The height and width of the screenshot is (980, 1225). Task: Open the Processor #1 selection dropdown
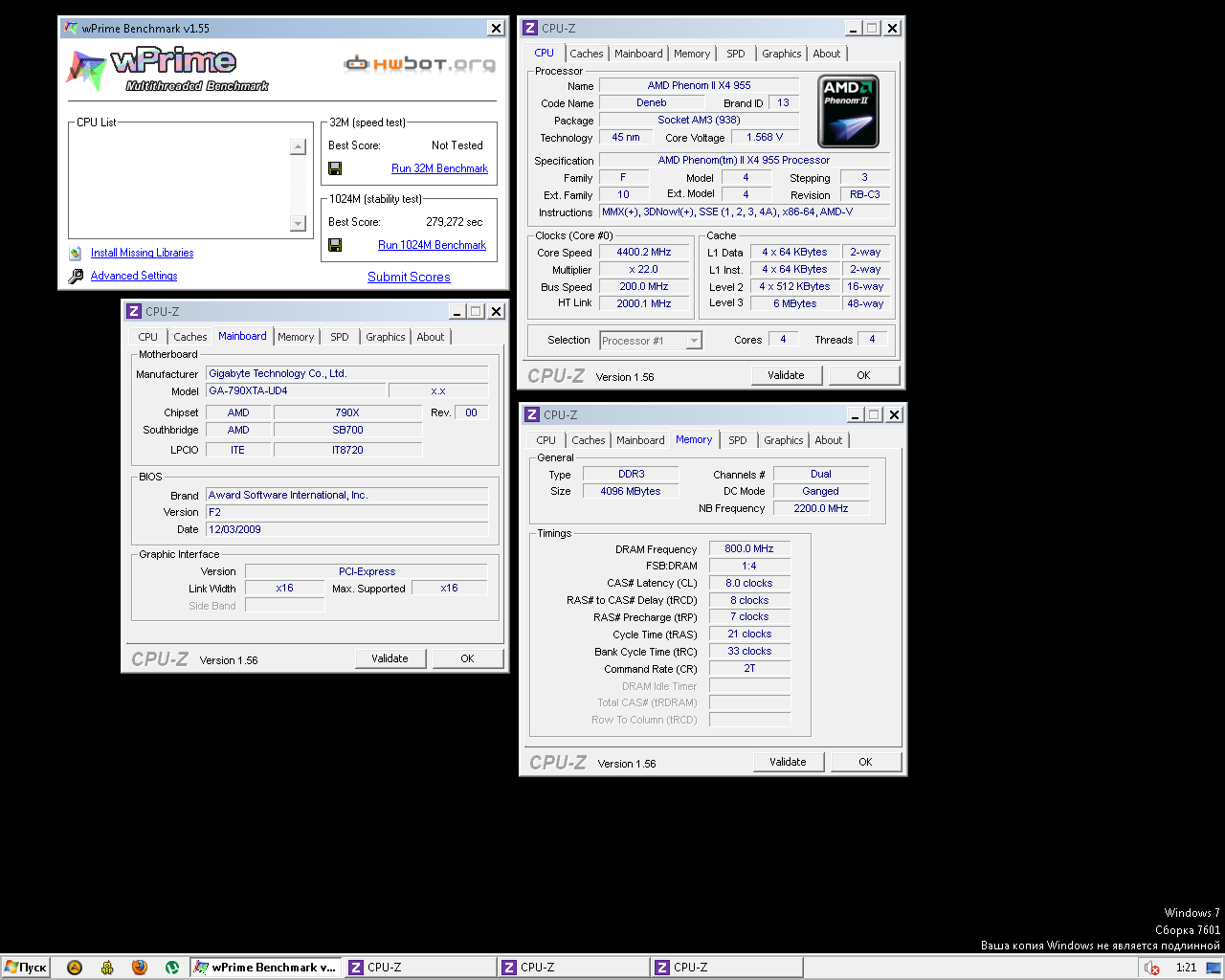point(695,341)
